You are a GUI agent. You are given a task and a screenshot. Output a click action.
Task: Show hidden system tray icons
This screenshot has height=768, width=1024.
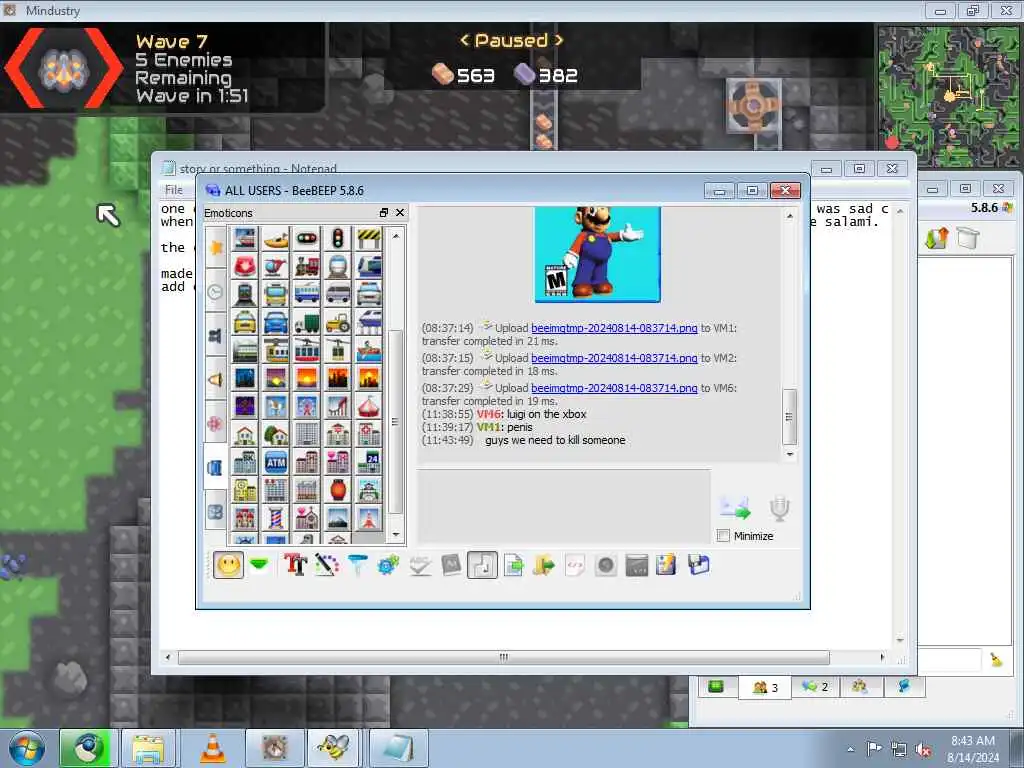pyautogui.click(x=850, y=750)
